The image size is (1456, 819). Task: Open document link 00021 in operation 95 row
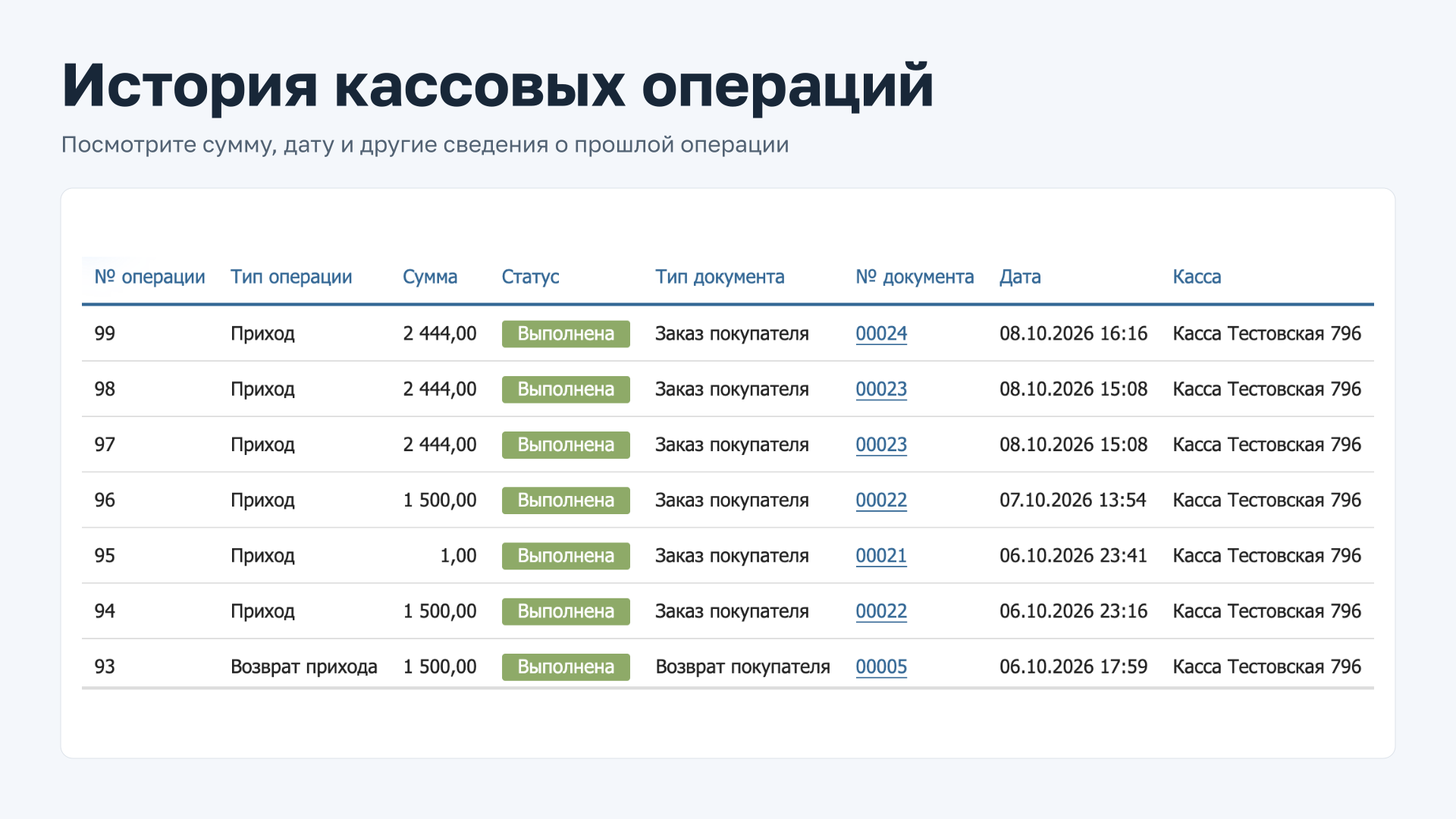(x=881, y=556)
